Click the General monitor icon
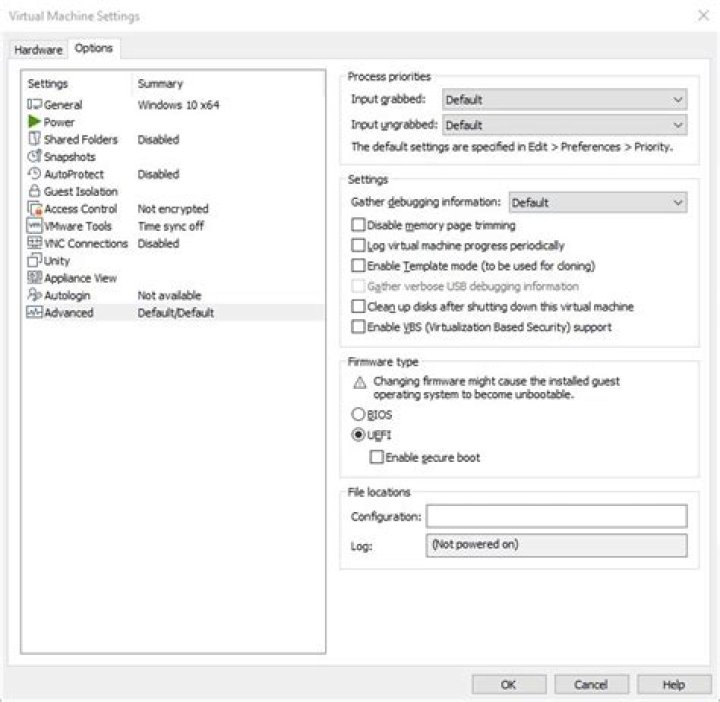720x702 pixels. (34, 104)
